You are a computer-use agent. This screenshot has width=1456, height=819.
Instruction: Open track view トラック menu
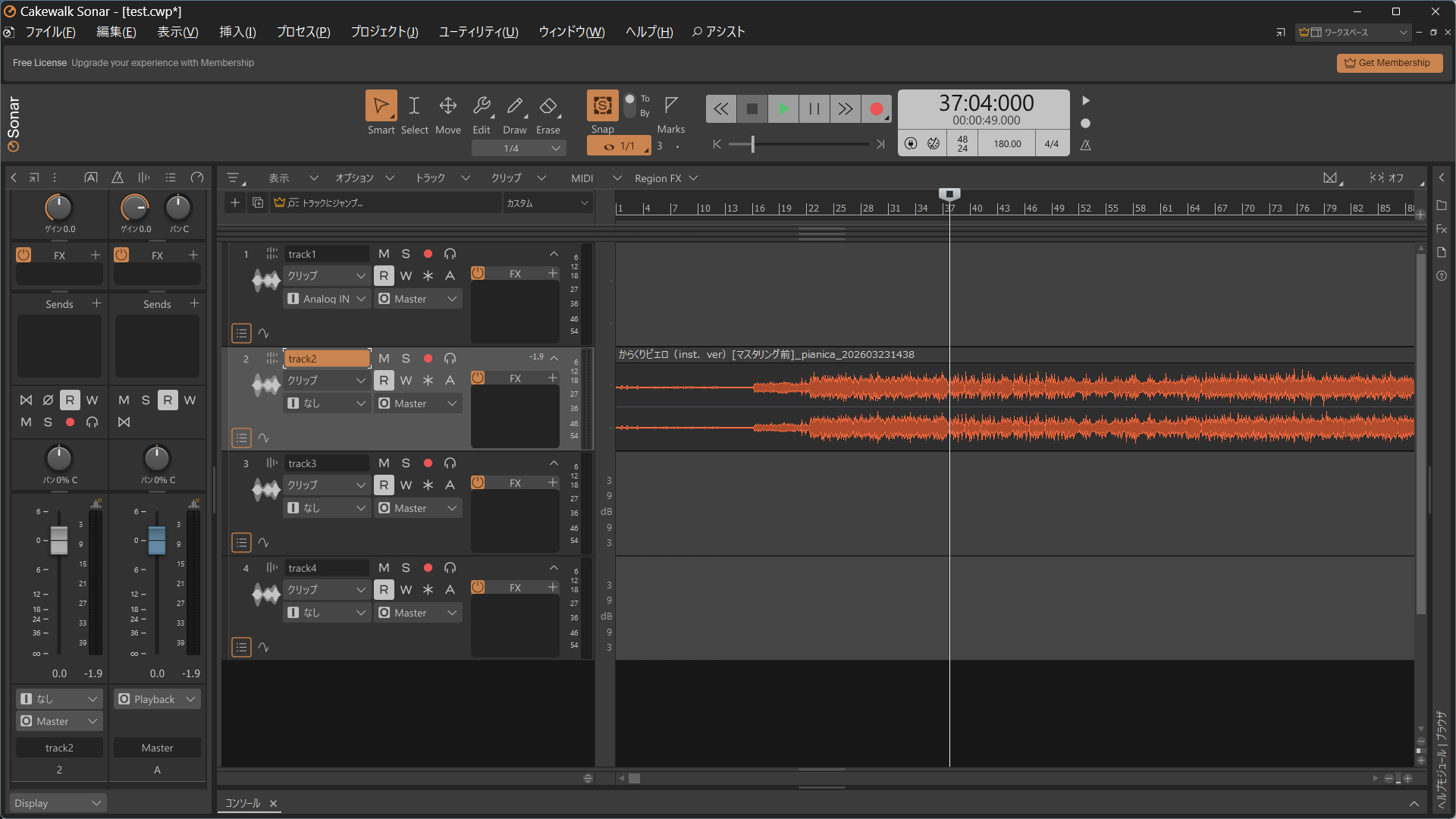pos(442,178)
